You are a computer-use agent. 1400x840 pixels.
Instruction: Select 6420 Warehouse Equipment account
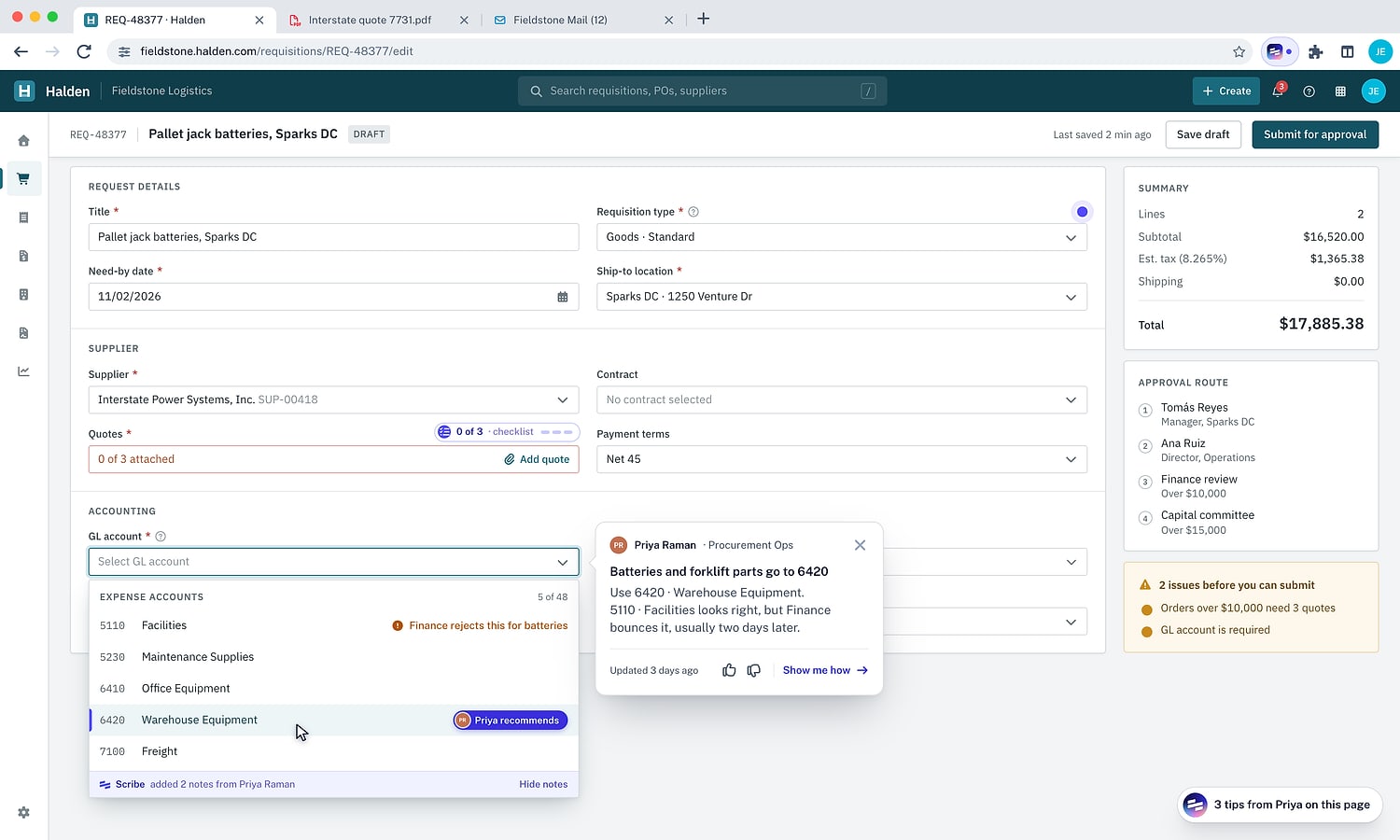click(x=333, y=720)
